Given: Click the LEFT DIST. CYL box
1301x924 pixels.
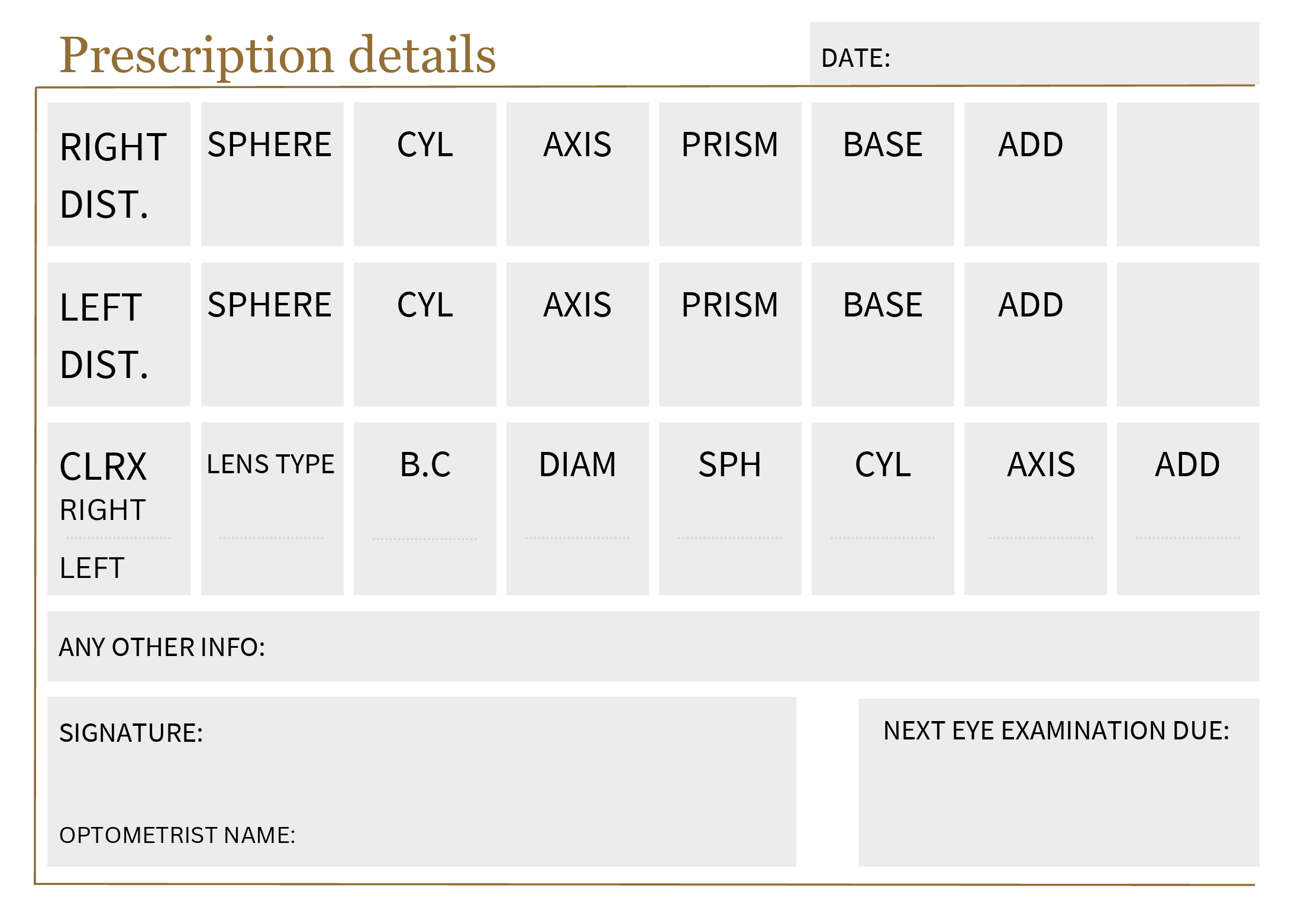Looking at the screenshot, I should (x=425, y=335).
